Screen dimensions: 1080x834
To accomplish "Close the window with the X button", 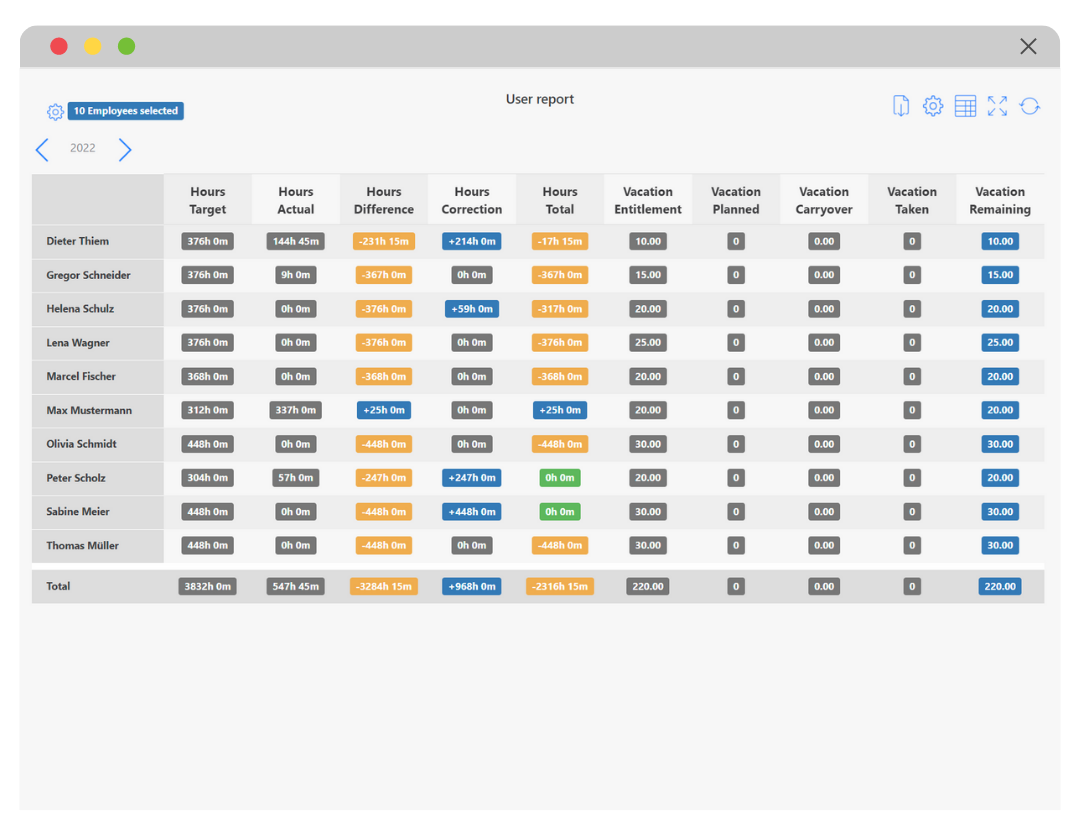I will tap(1028, 46).
